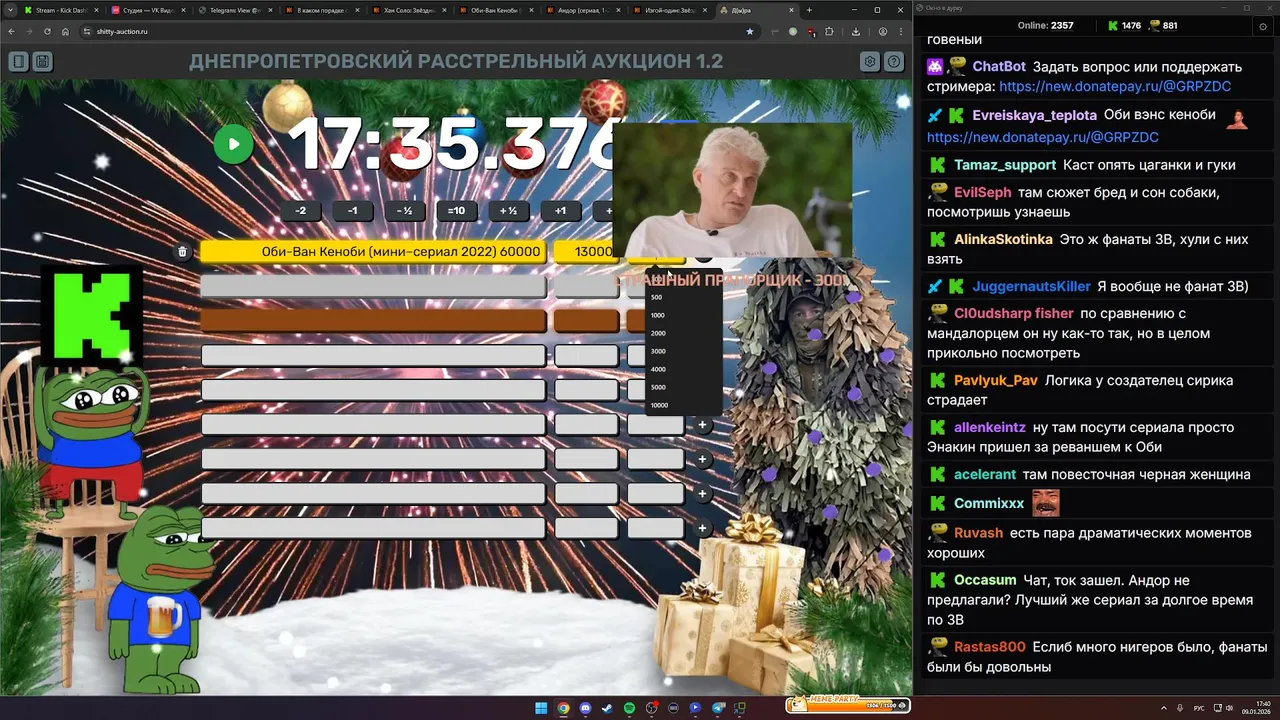Screen dimensions: 1280x720
Task: Open Discord from the taskbar
Action: click(585, 708)
